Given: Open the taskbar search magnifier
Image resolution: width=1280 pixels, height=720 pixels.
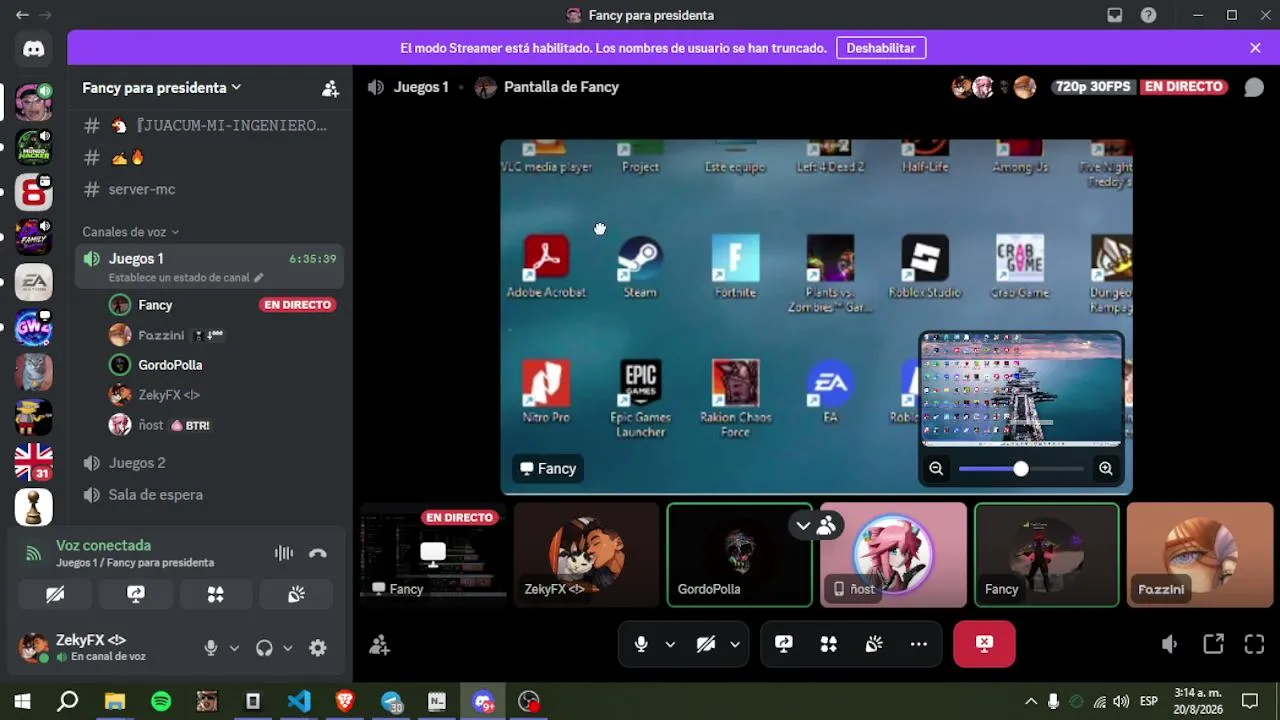Looking at the screenshot, I should [x=68, y=701].
